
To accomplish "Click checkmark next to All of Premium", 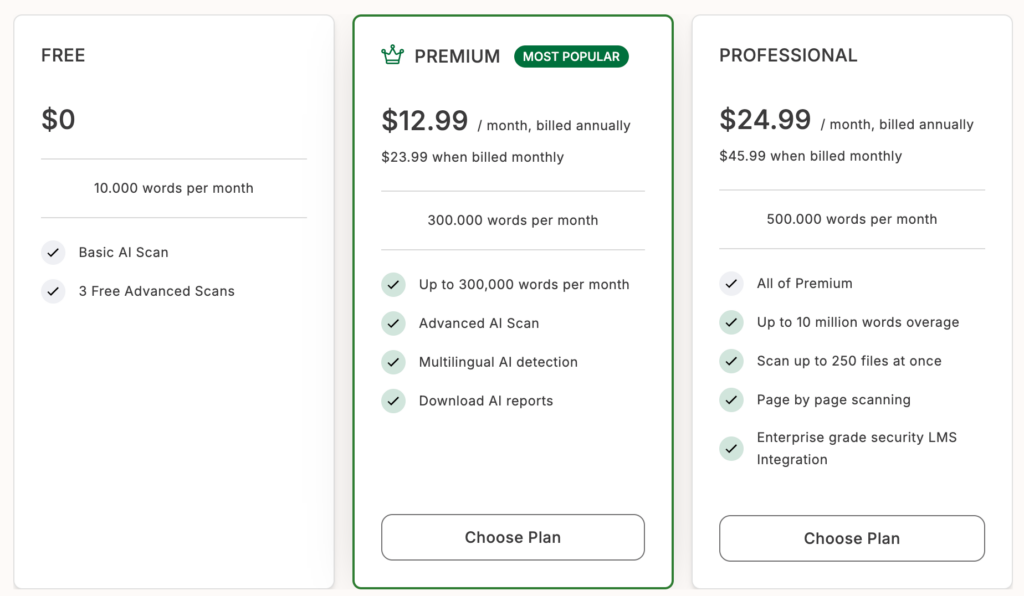I will pos(731,284).
